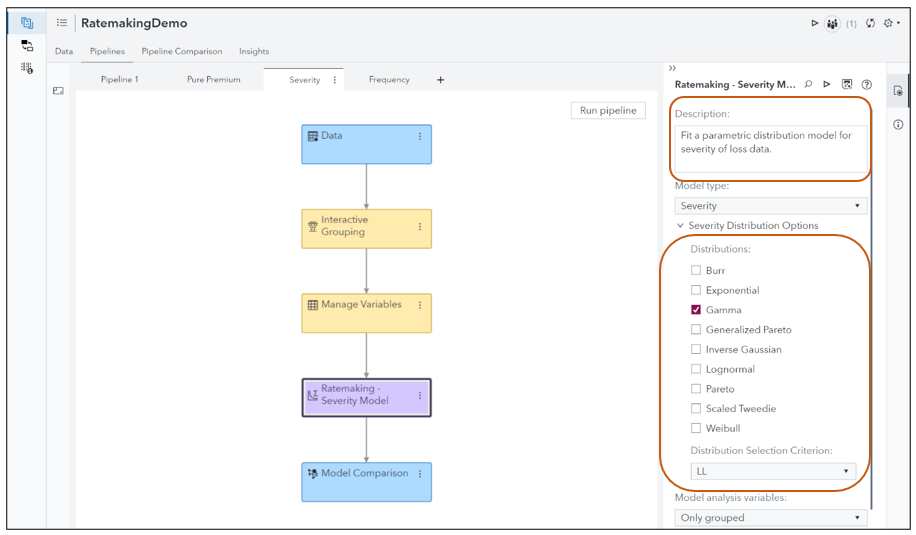
Task: Click the search icon in properties panel
Action: tap(808, 85)
